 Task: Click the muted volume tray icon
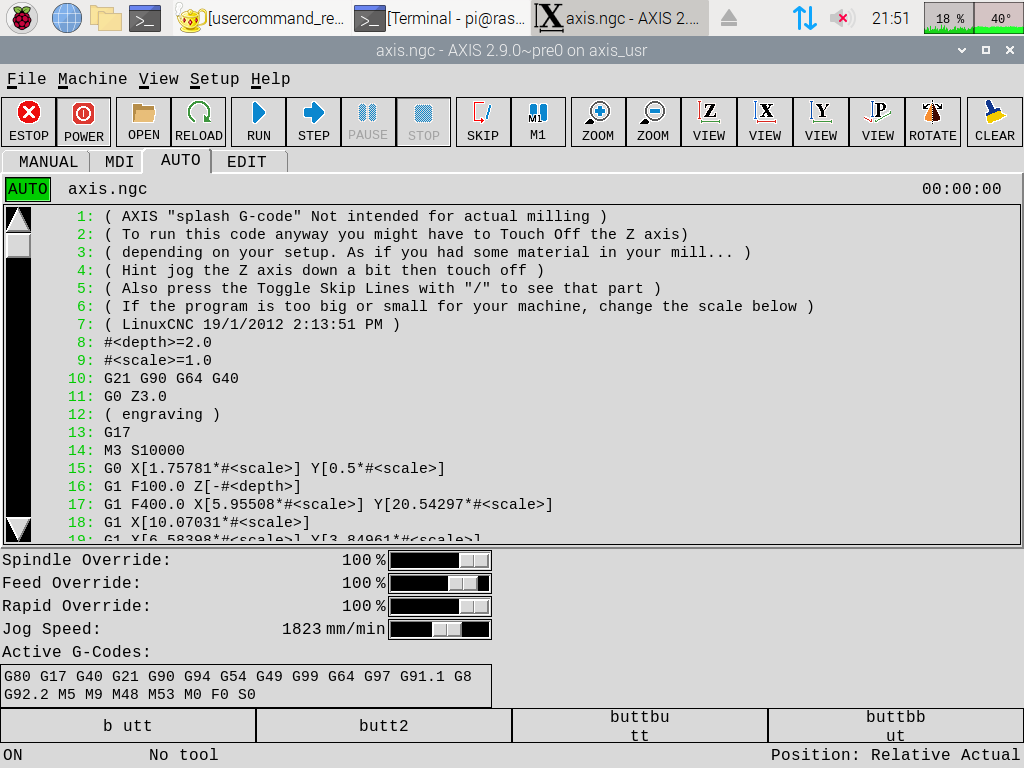[842, 18]
